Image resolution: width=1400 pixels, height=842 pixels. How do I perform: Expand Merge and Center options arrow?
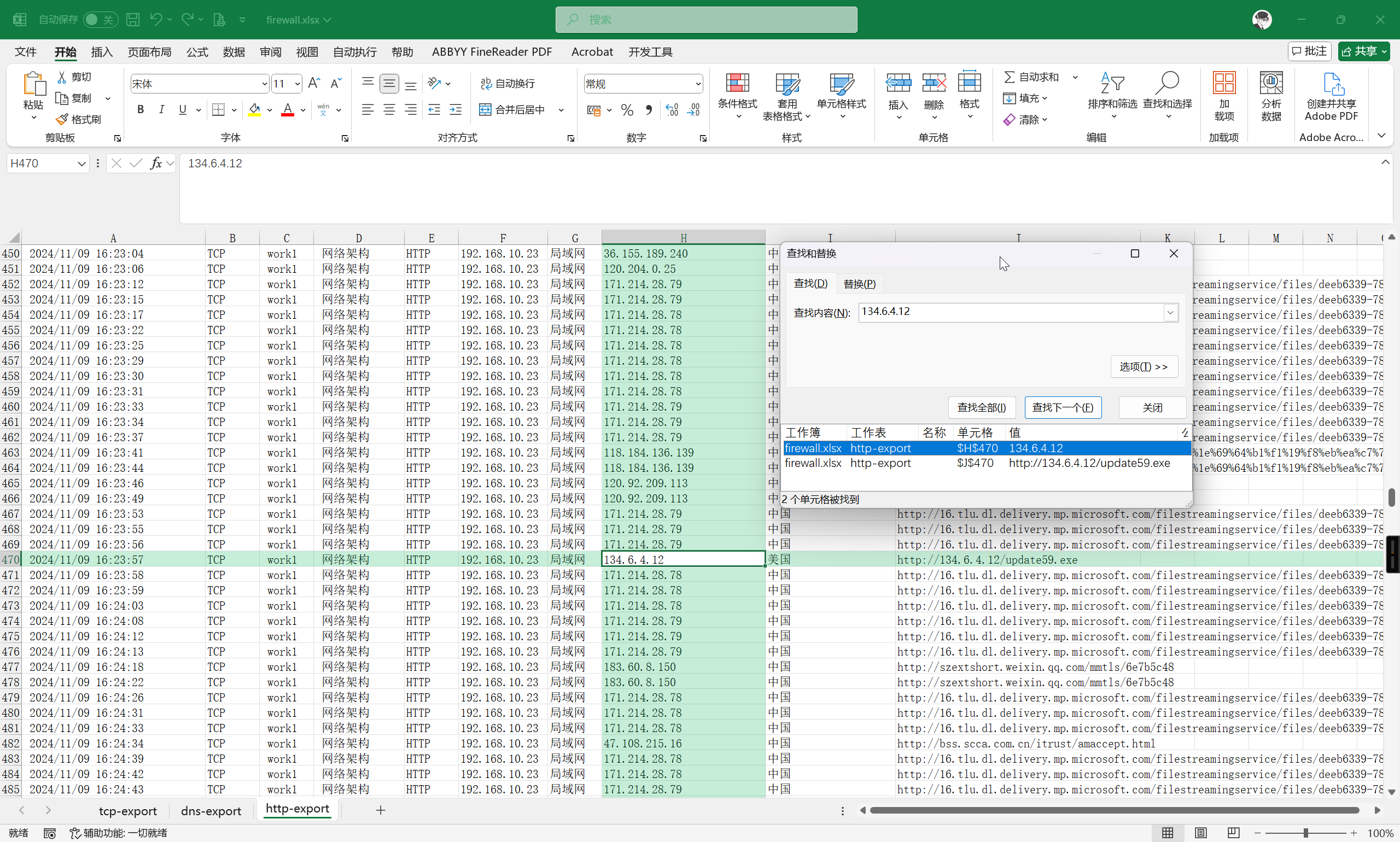click(561, 109)
